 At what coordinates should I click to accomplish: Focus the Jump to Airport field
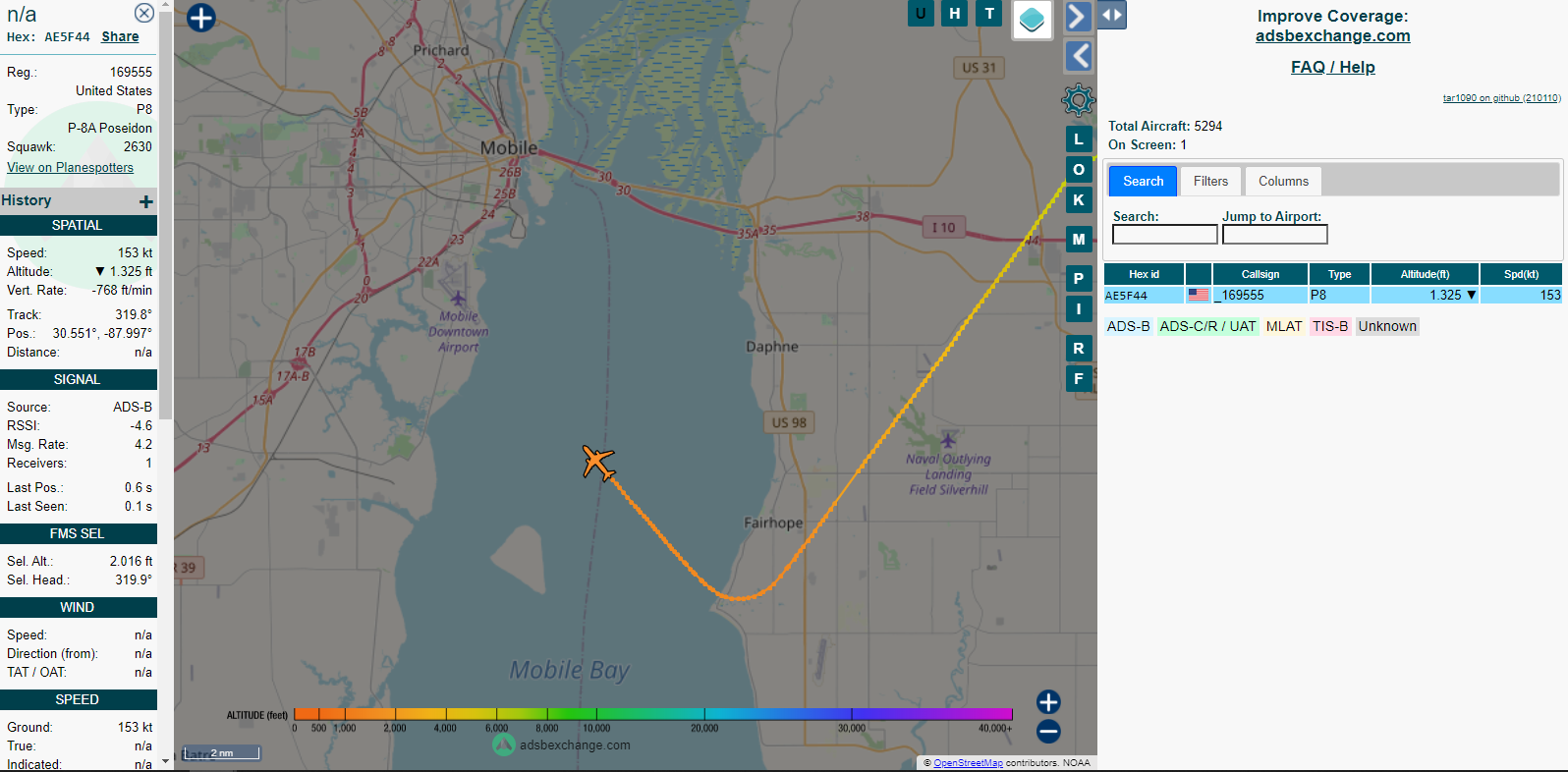tap(1274, 235)
